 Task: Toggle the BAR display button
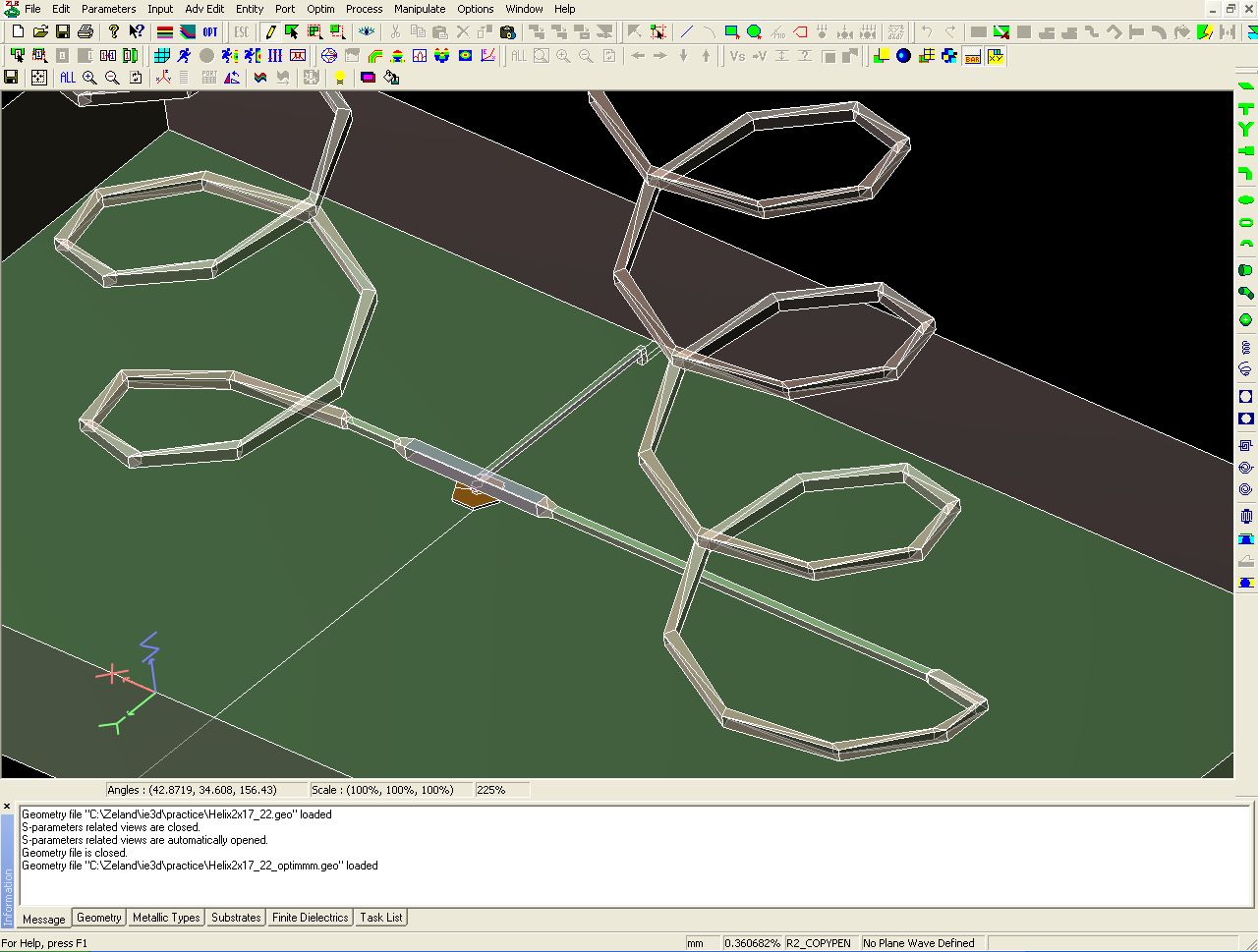pyautogui.click(x=972, y=56)
